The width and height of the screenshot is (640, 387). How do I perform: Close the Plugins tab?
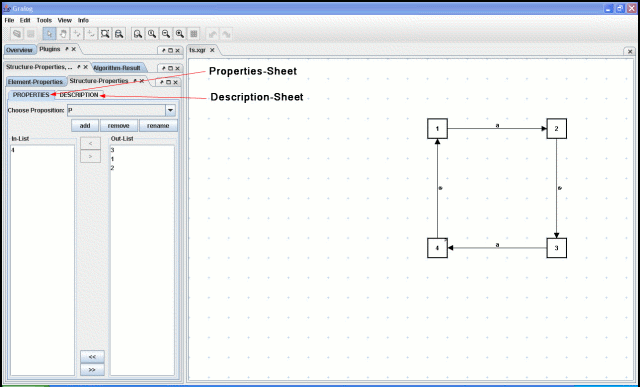click(x=74, y=49)
